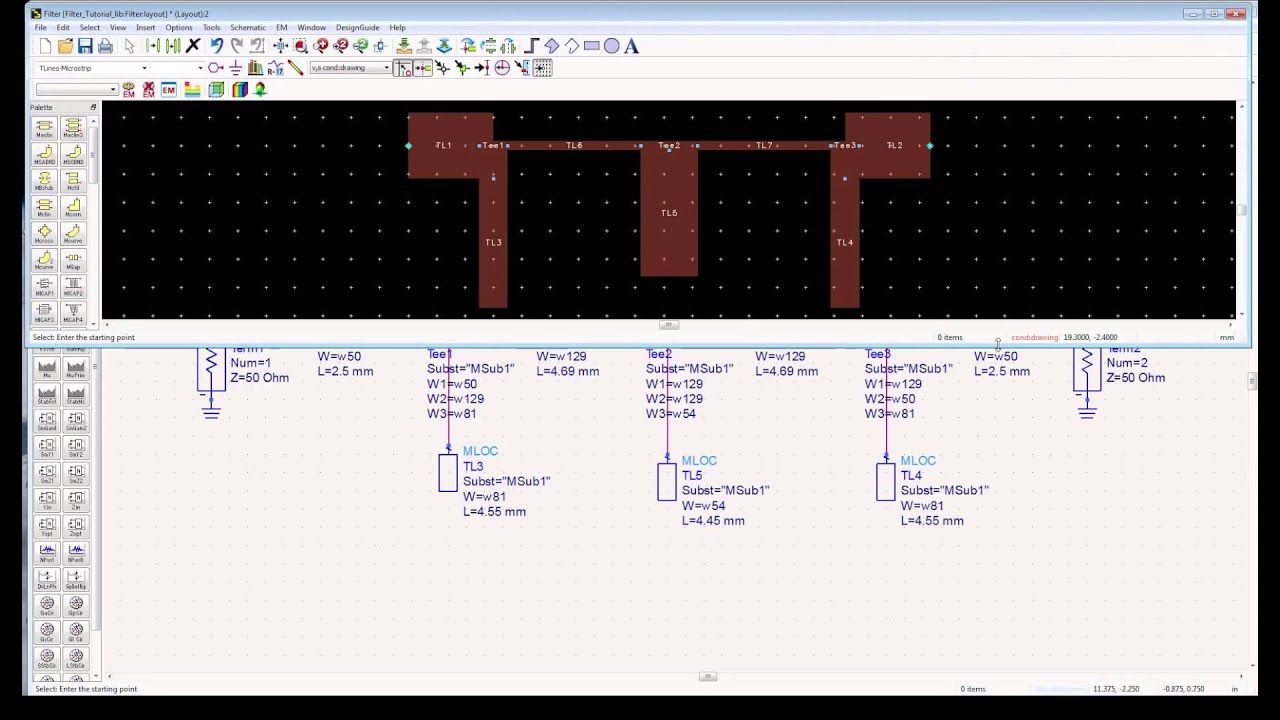Click the "Z=50 Ohm" text of Term2
Viewport: 1280px width, 720px height.
point(1135,378)
